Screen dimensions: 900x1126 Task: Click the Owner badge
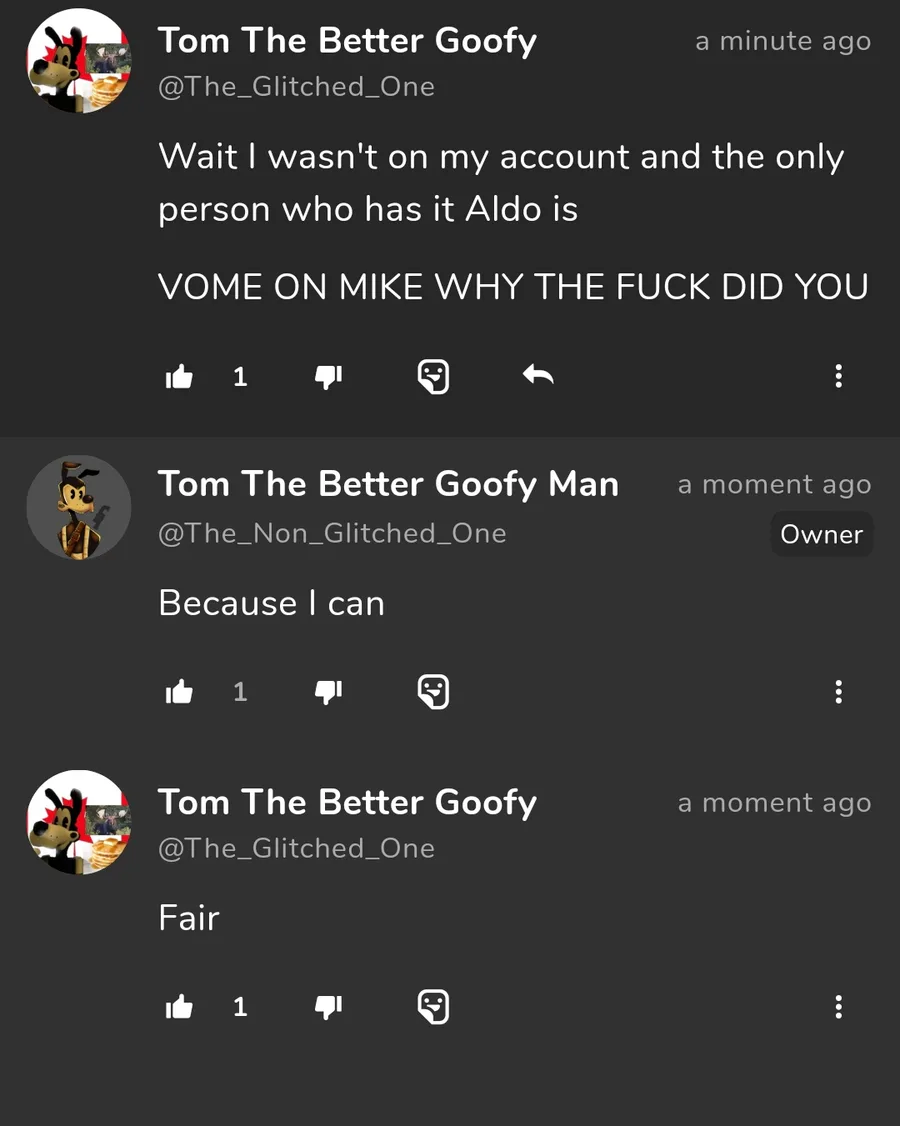(821, 535)
